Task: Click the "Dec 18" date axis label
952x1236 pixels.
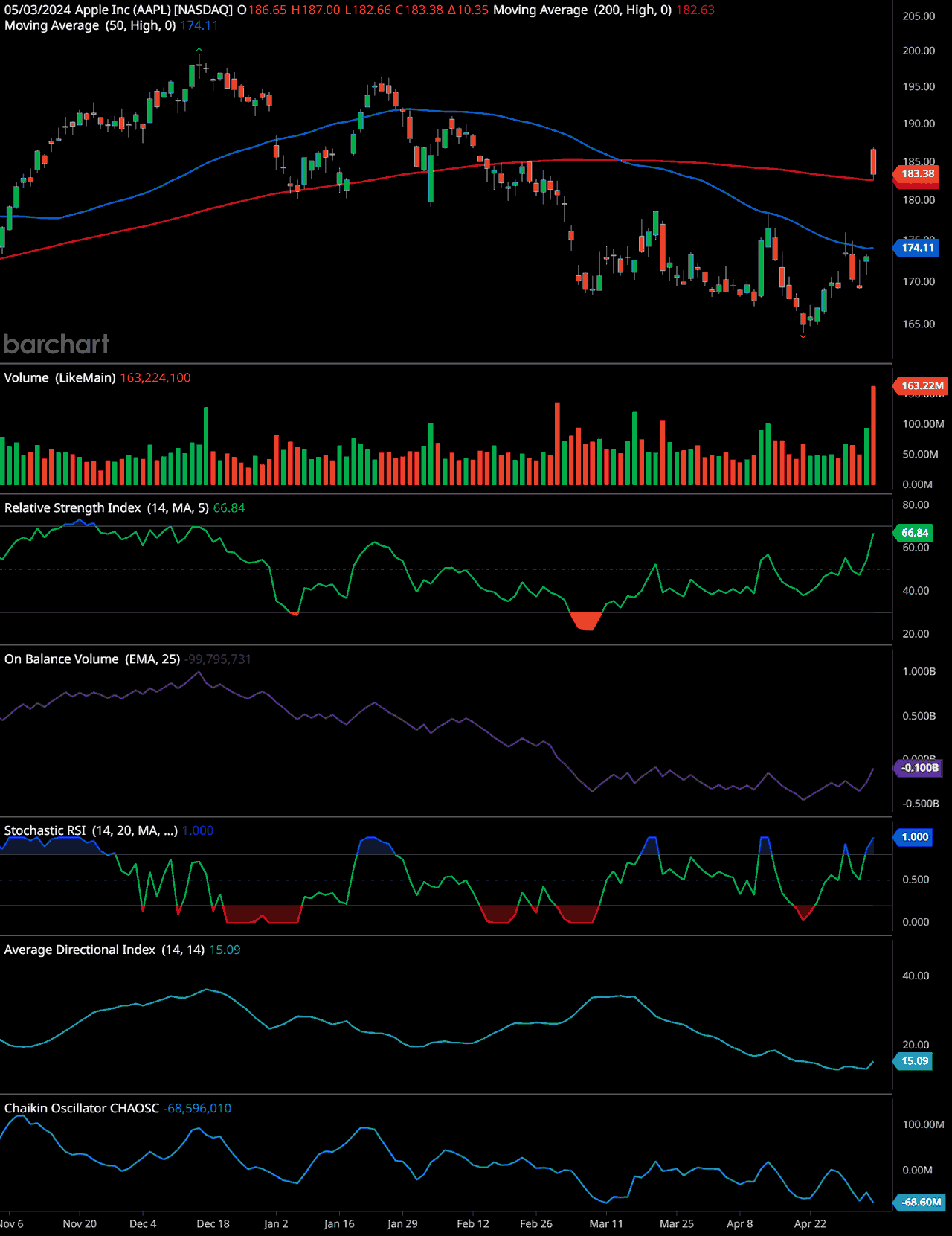Action: click(x=213, y=1224)
